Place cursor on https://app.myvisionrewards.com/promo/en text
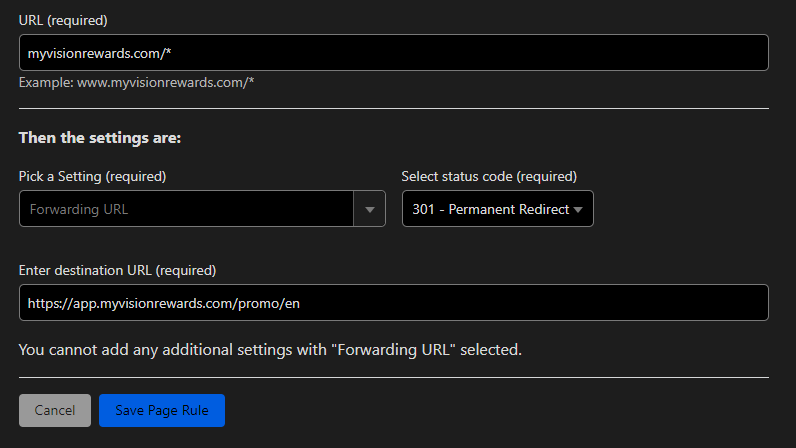 coord(163,303)
